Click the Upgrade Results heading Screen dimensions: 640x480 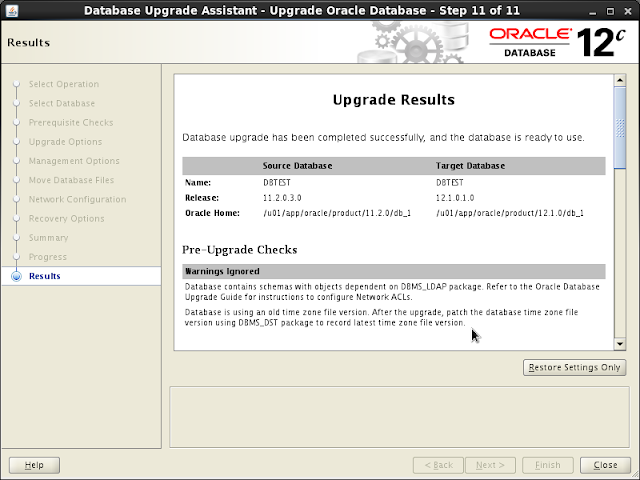point(393,100)
